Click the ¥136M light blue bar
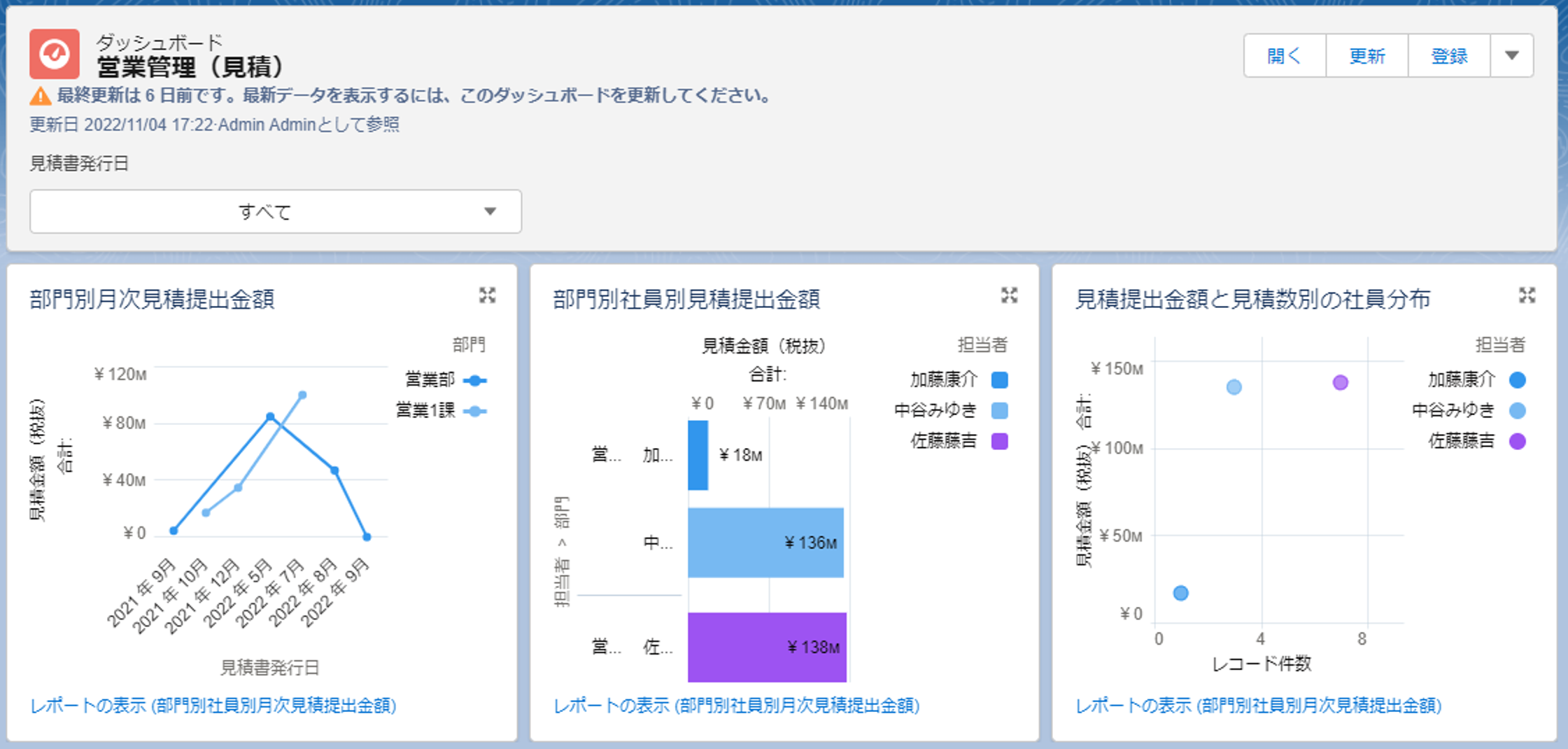Image resolution: width=1568 pixels, height=749 pixels. click(x=765, y=542)
